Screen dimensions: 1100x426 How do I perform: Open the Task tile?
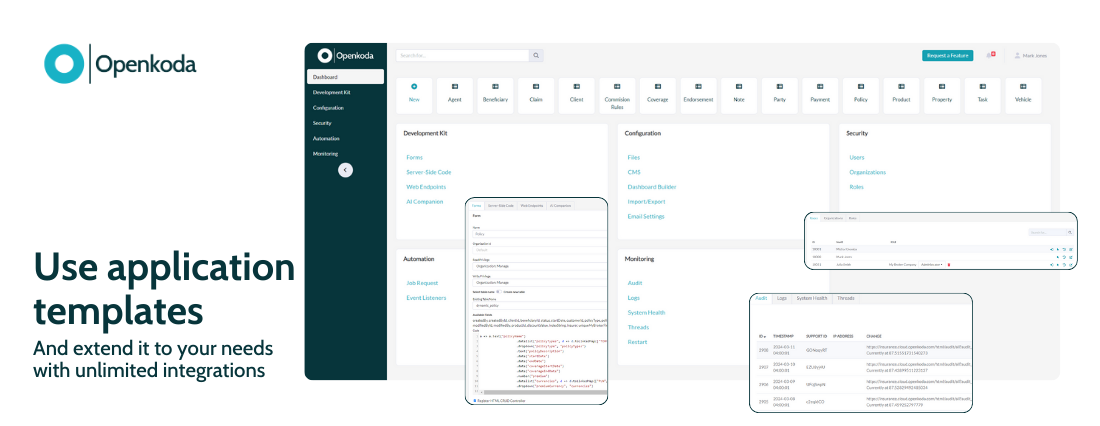coord(982,95)
